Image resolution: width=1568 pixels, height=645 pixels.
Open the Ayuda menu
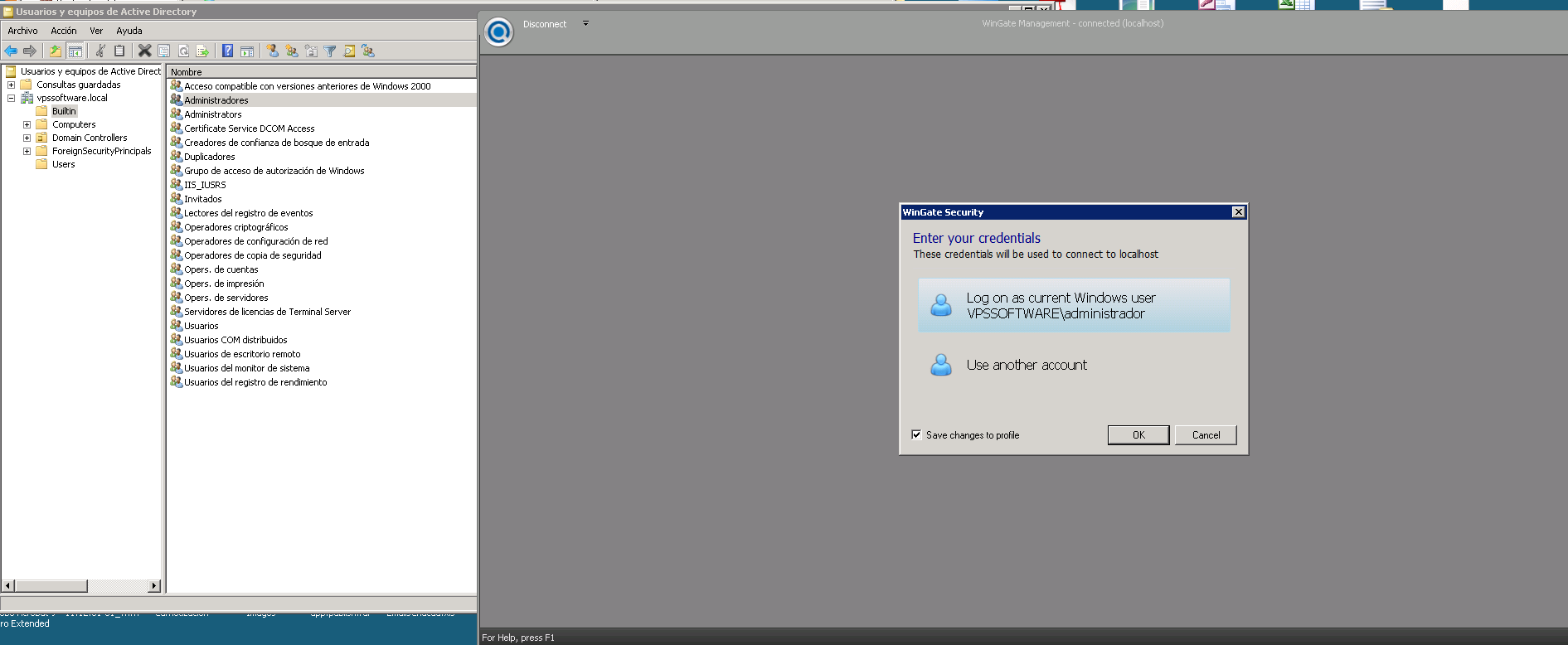(129, 31)
